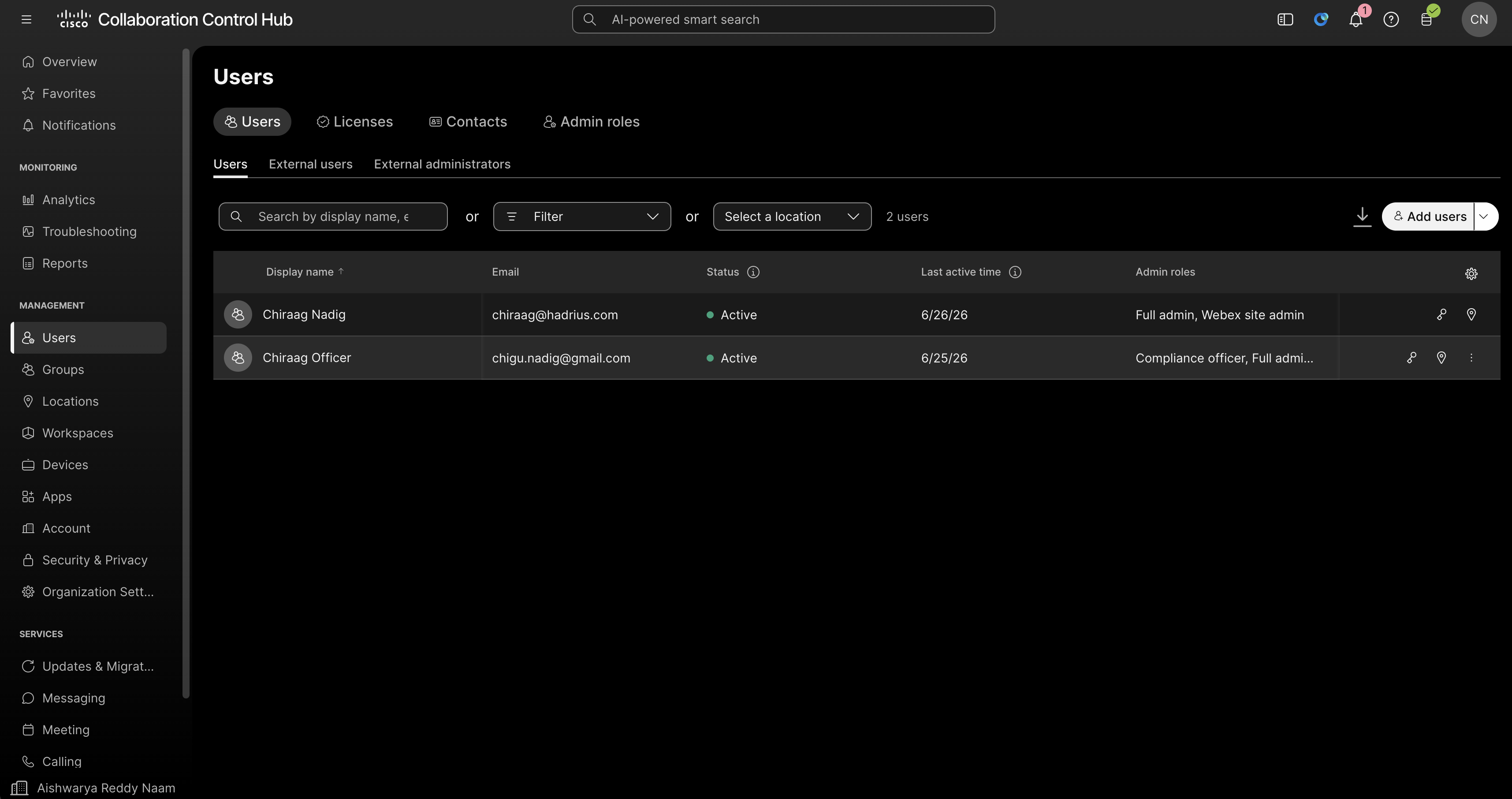Click Chiraag Officer avatar icon
The image size is (1512, 799).
click(238, 358)
